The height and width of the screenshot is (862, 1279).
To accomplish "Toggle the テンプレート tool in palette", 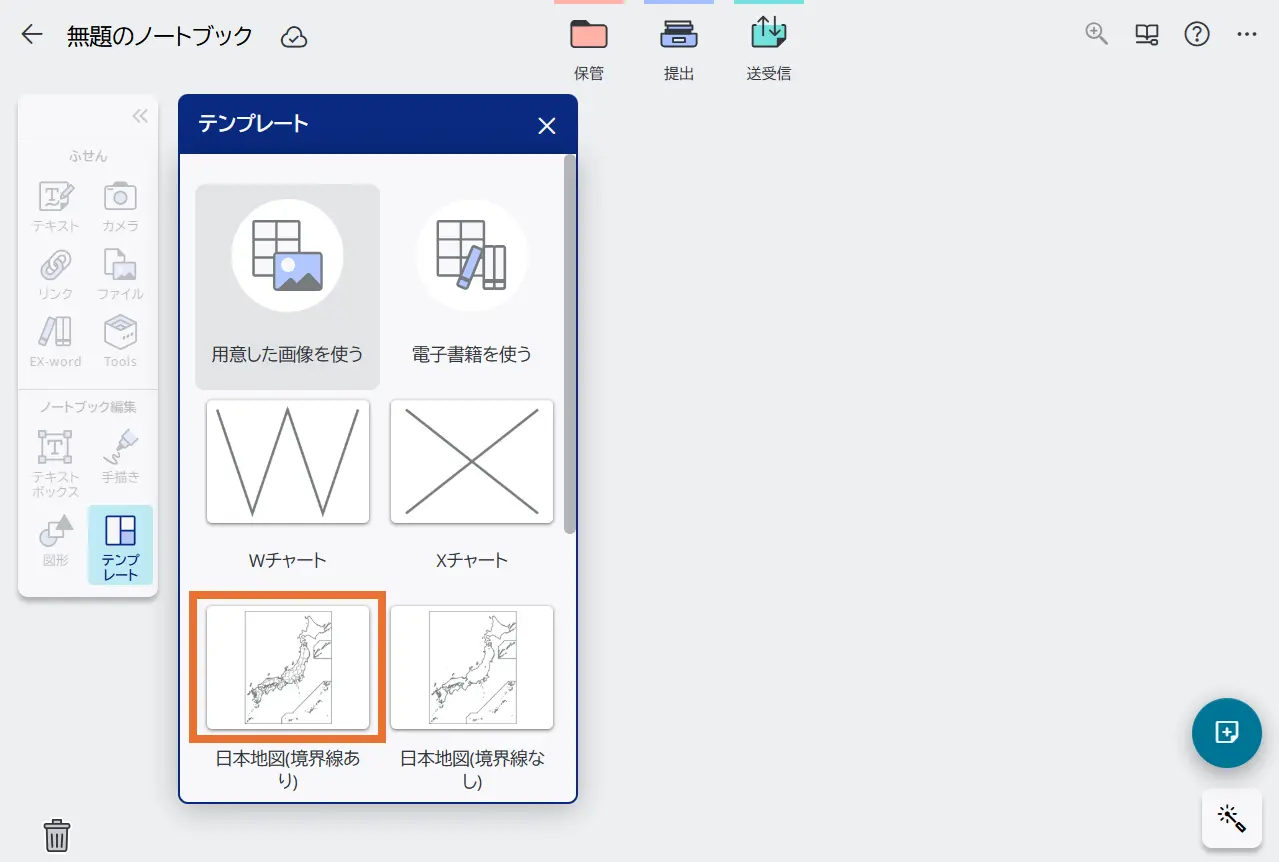I will pos(120,545).
